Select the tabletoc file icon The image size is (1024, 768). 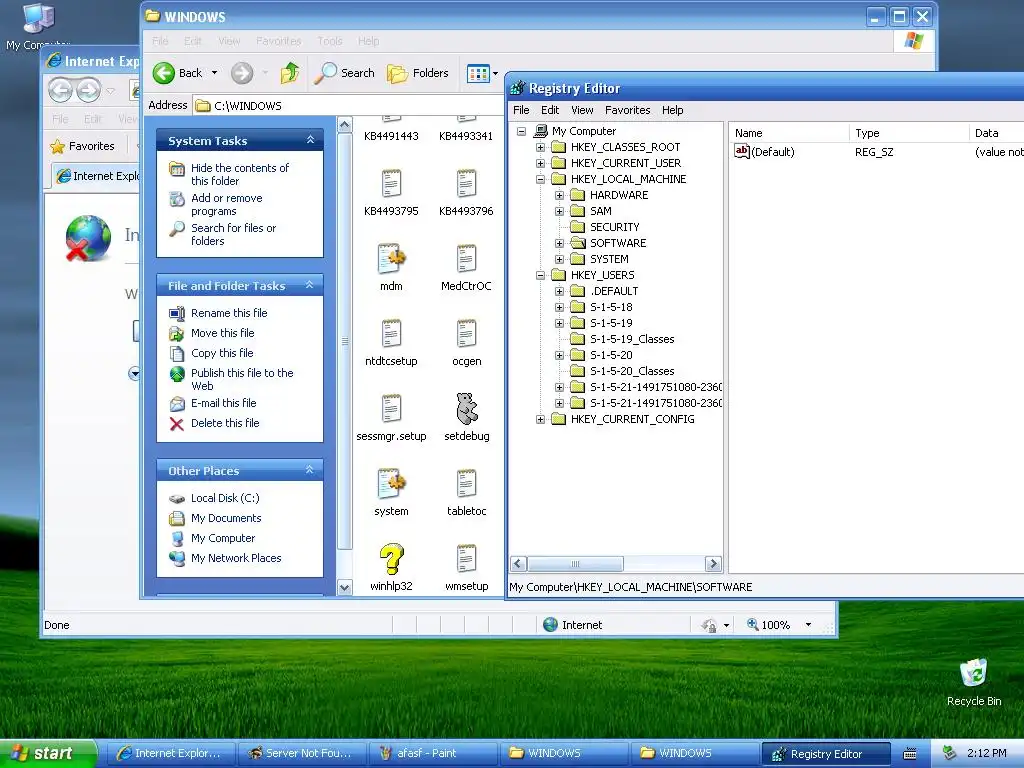466,484
